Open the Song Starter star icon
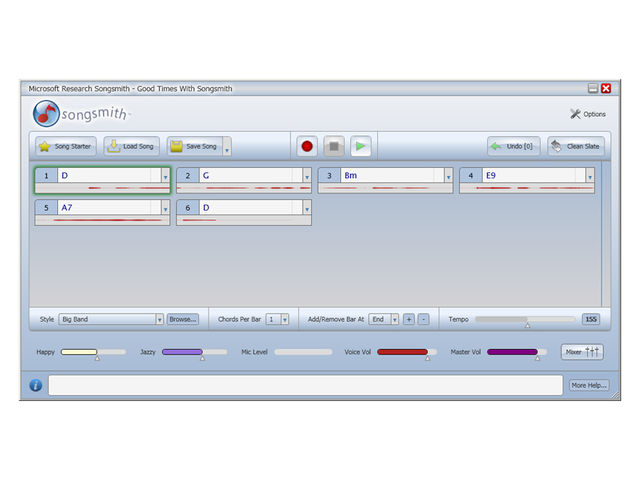 coord(44,146)
